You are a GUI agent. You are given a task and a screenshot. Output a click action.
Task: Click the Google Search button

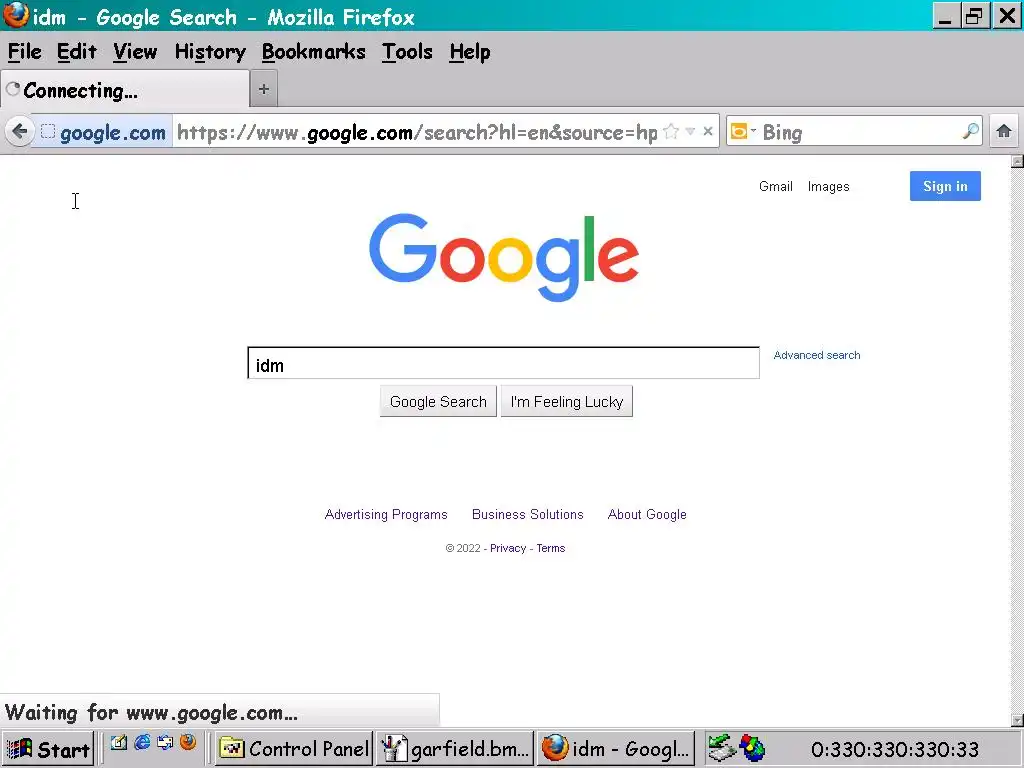(438, 402)
